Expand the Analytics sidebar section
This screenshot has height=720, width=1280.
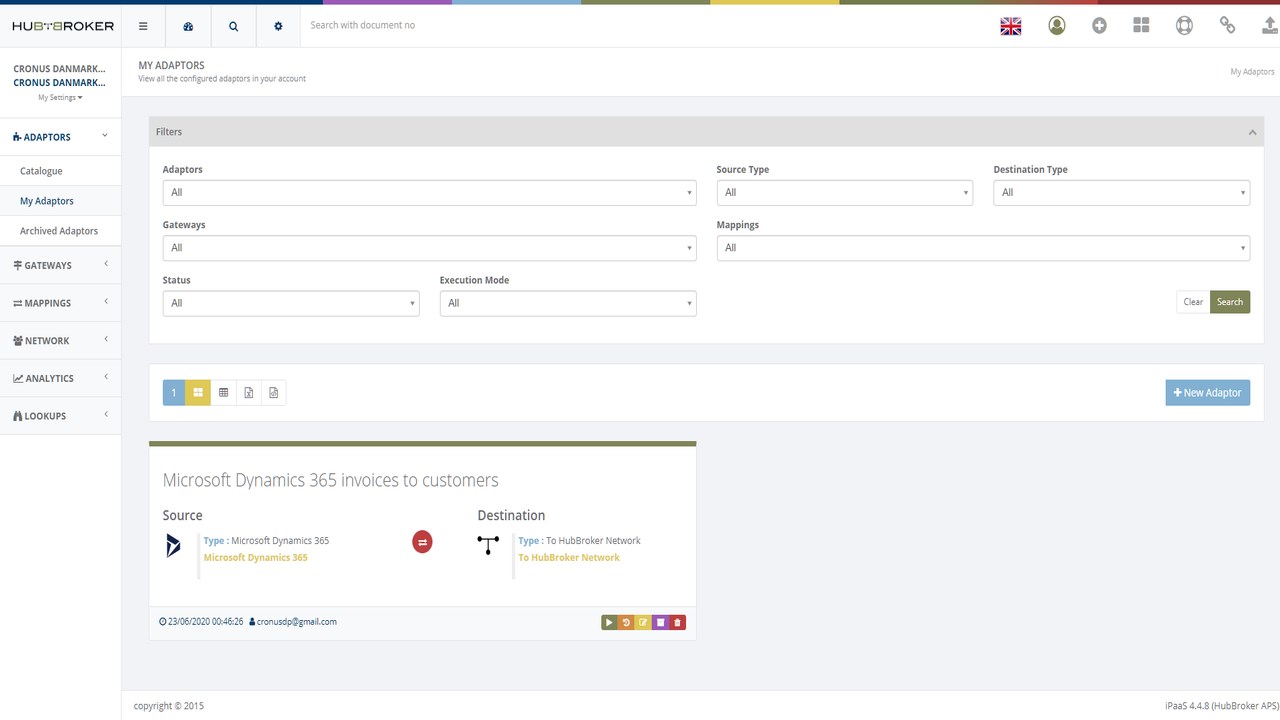click(60, 378)
